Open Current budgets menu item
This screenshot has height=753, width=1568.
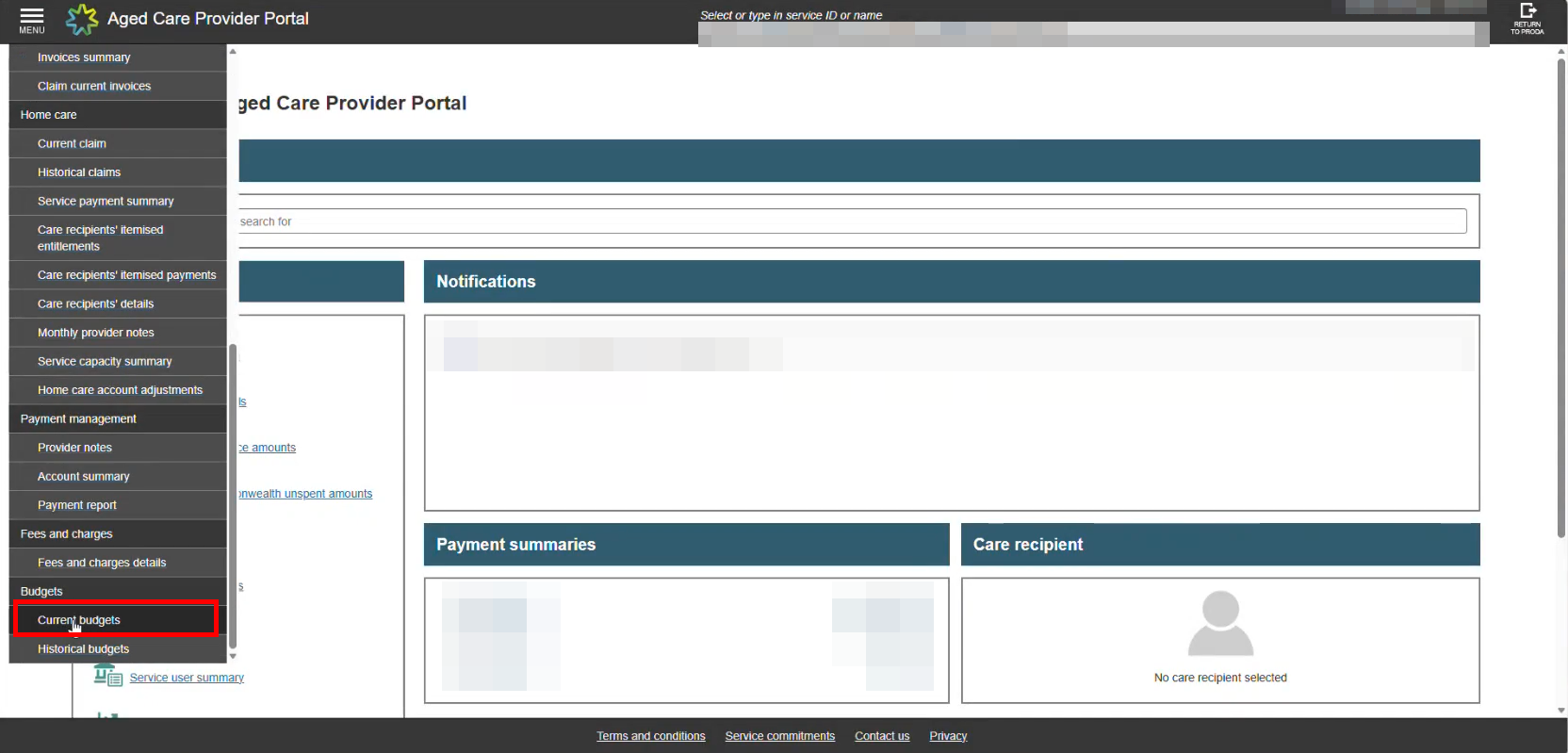[79, 620]
